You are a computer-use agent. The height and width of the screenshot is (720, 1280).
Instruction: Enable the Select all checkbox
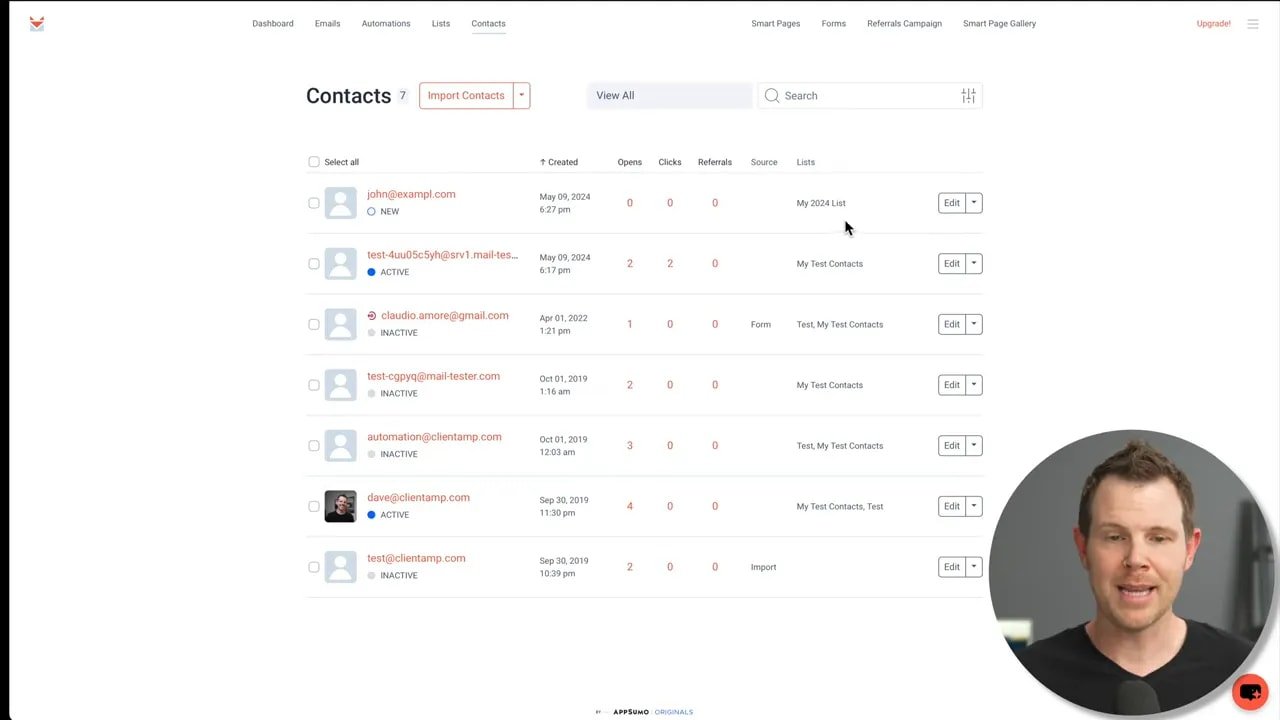(x=314, y=161)
